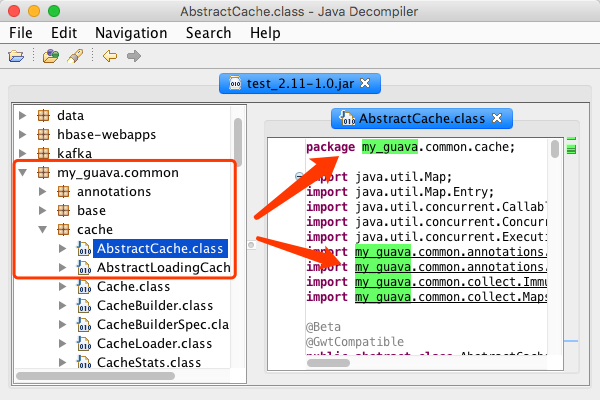This screenshot has width=600, height=400.
Task: Open the Search menu
Action: [x=208, y=32]
